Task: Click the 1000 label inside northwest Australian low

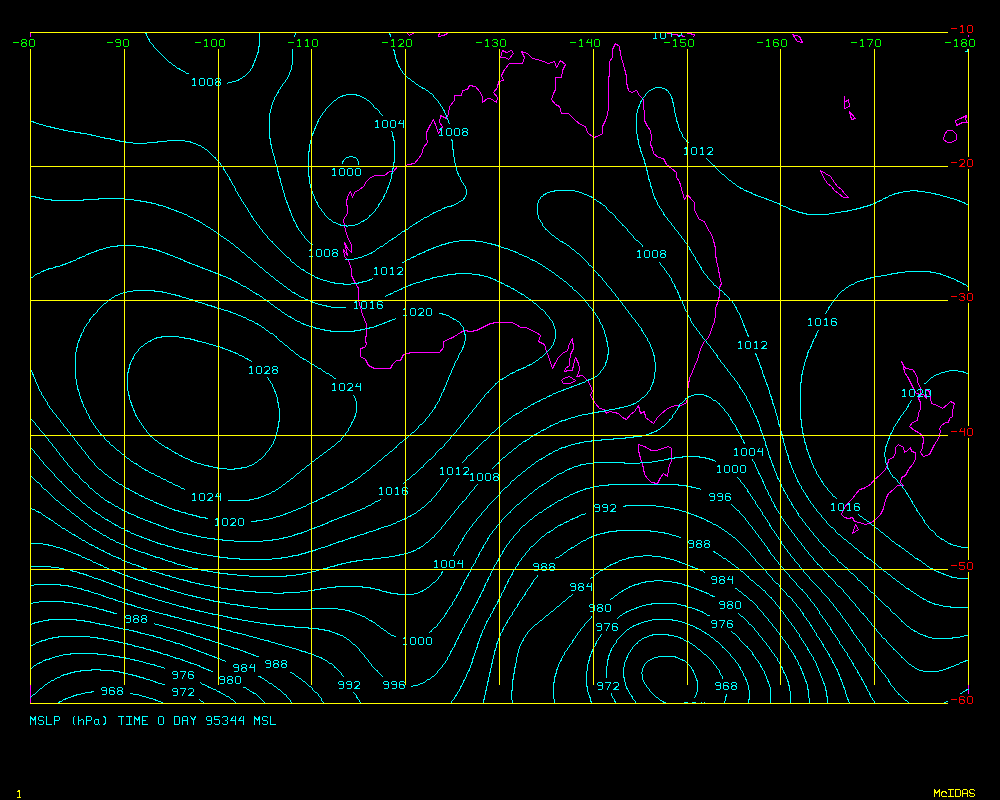Action: (346, 172)
